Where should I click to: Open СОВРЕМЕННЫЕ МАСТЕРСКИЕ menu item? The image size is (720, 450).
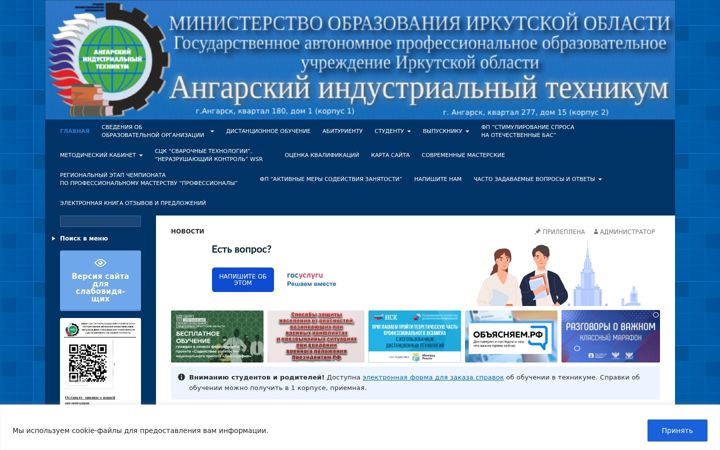(463, 155)
